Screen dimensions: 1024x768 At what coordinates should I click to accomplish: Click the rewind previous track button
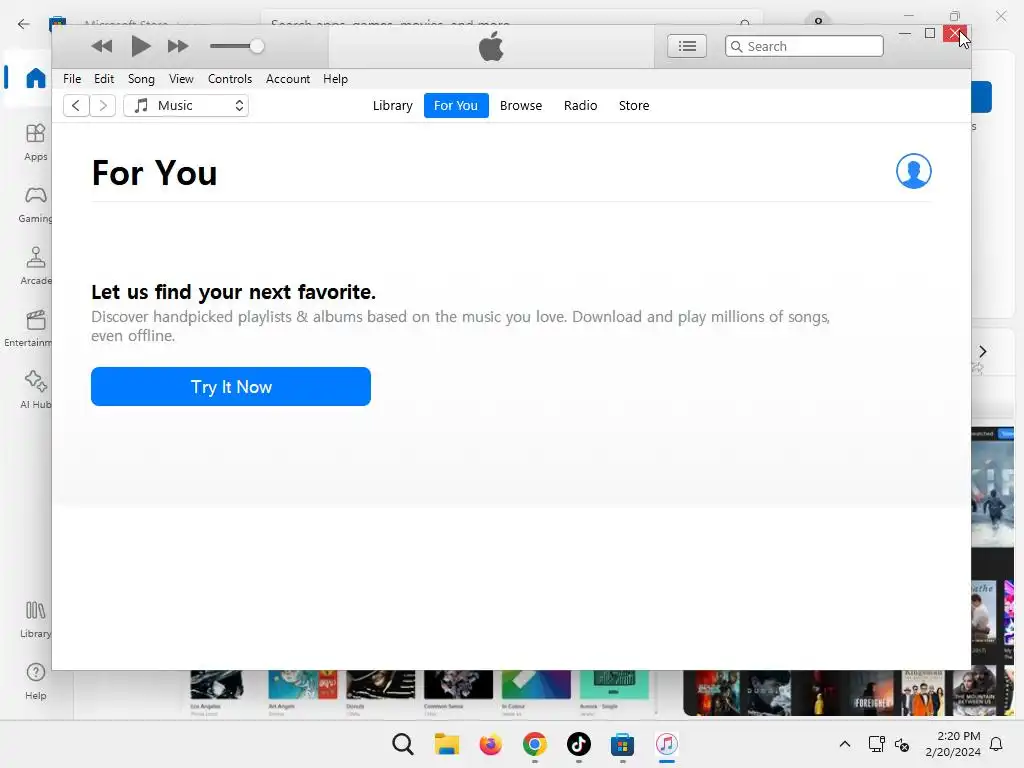pos(101,46)
